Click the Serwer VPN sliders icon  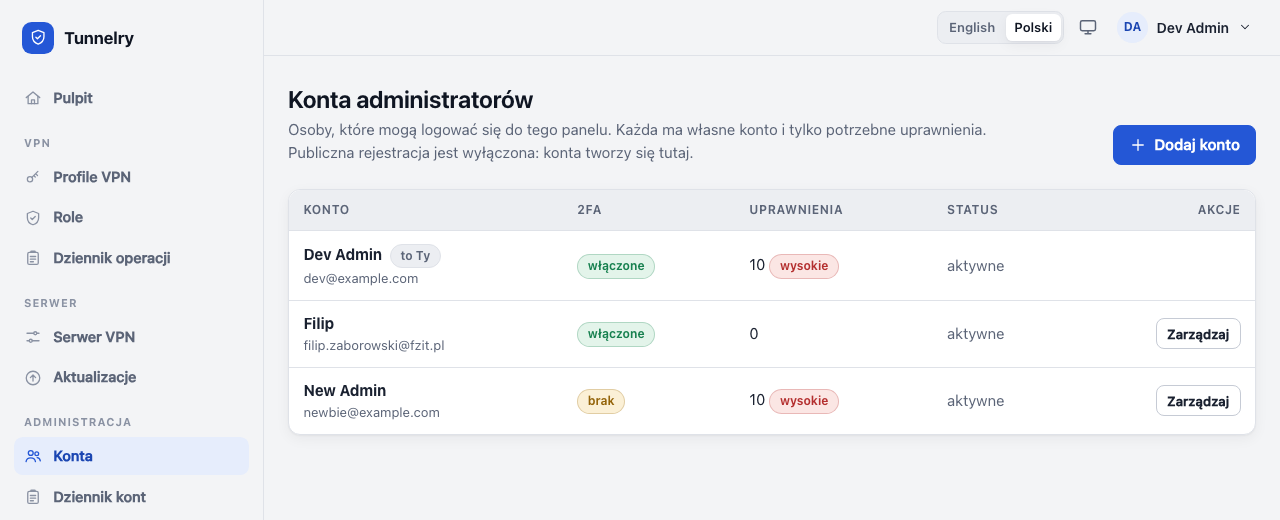click(33, 337)
